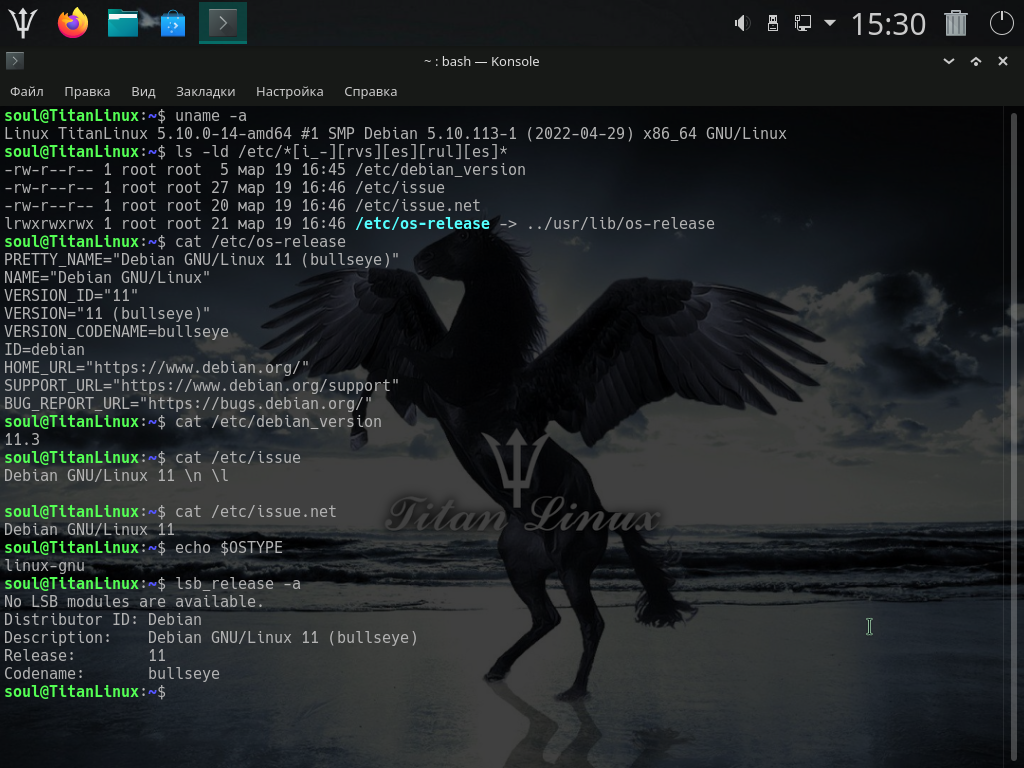Click the 'VERSION_CODENAME=bullseye' line
Viewport: 1024px width, 768px height.
pos(116,332)
